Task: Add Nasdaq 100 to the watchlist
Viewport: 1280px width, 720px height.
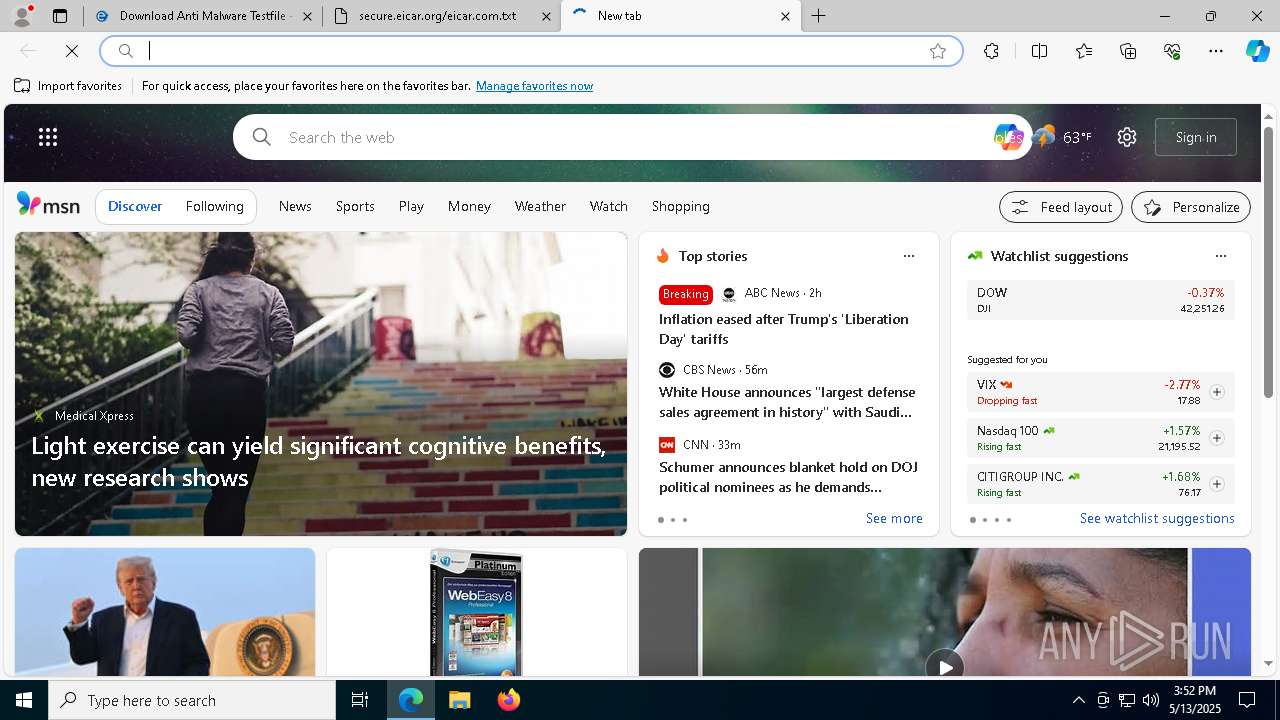Action: (x=1217, y=438)
